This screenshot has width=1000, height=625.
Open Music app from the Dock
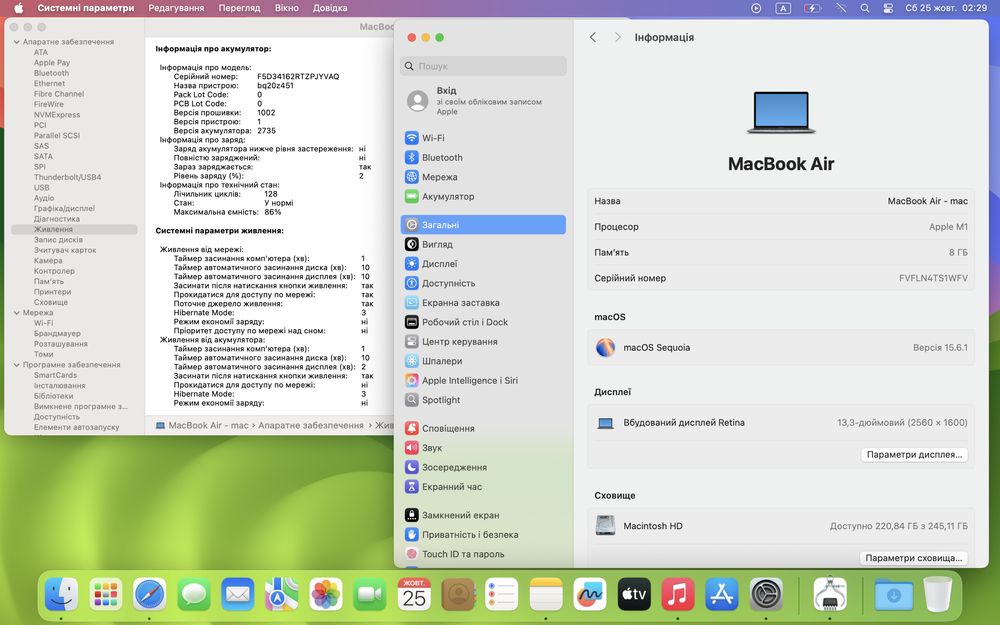677,594
